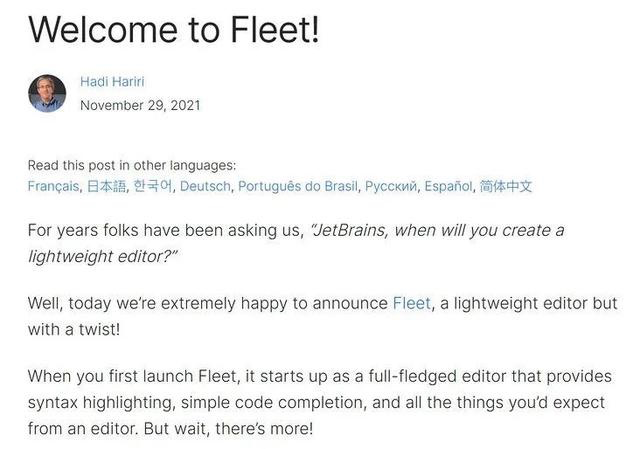Select the 한국어 language link
640x449 pixels.
coord(153,186)
